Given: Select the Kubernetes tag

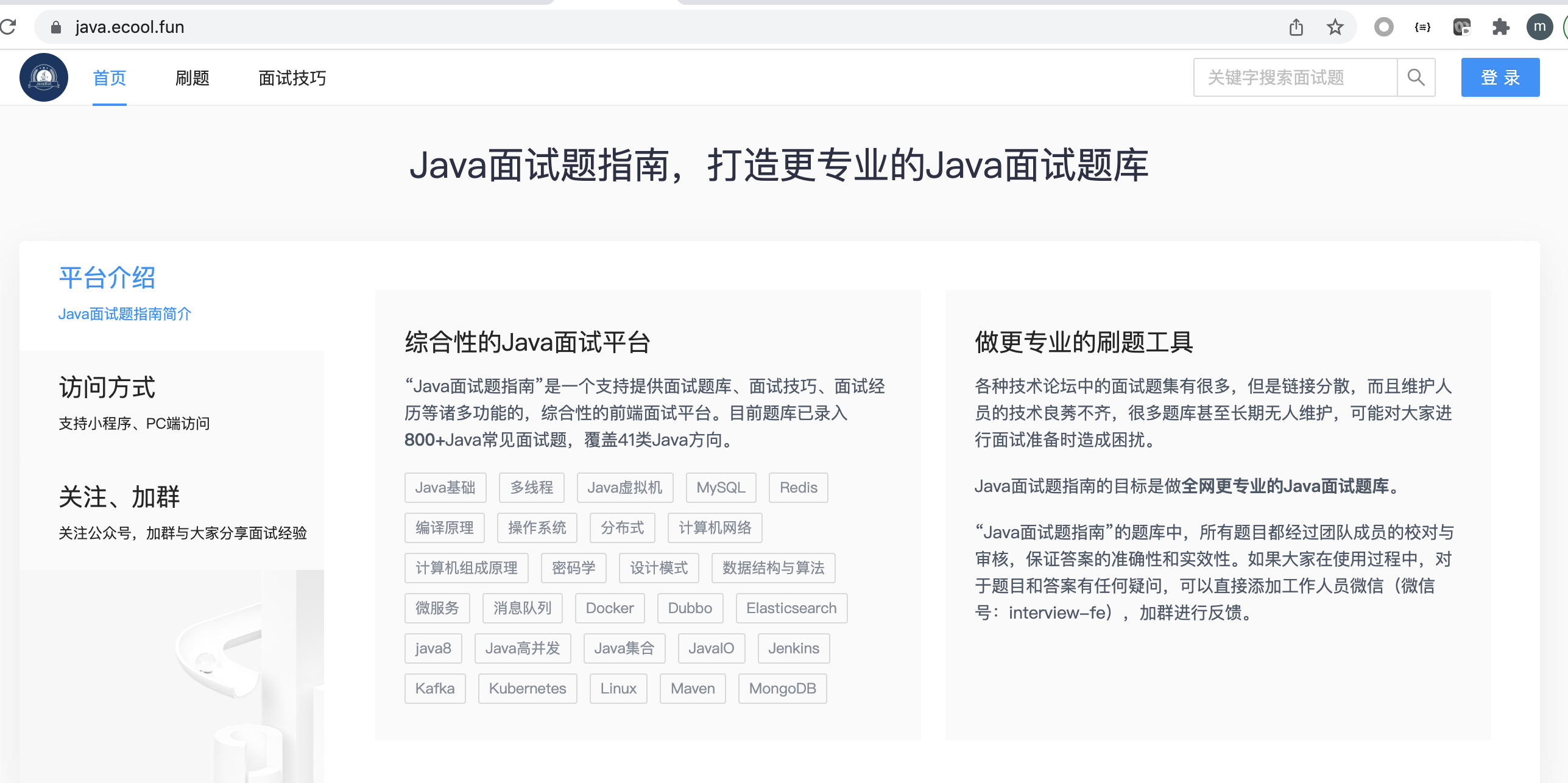Looking at the screenshot, I should (x=528, y=689).
